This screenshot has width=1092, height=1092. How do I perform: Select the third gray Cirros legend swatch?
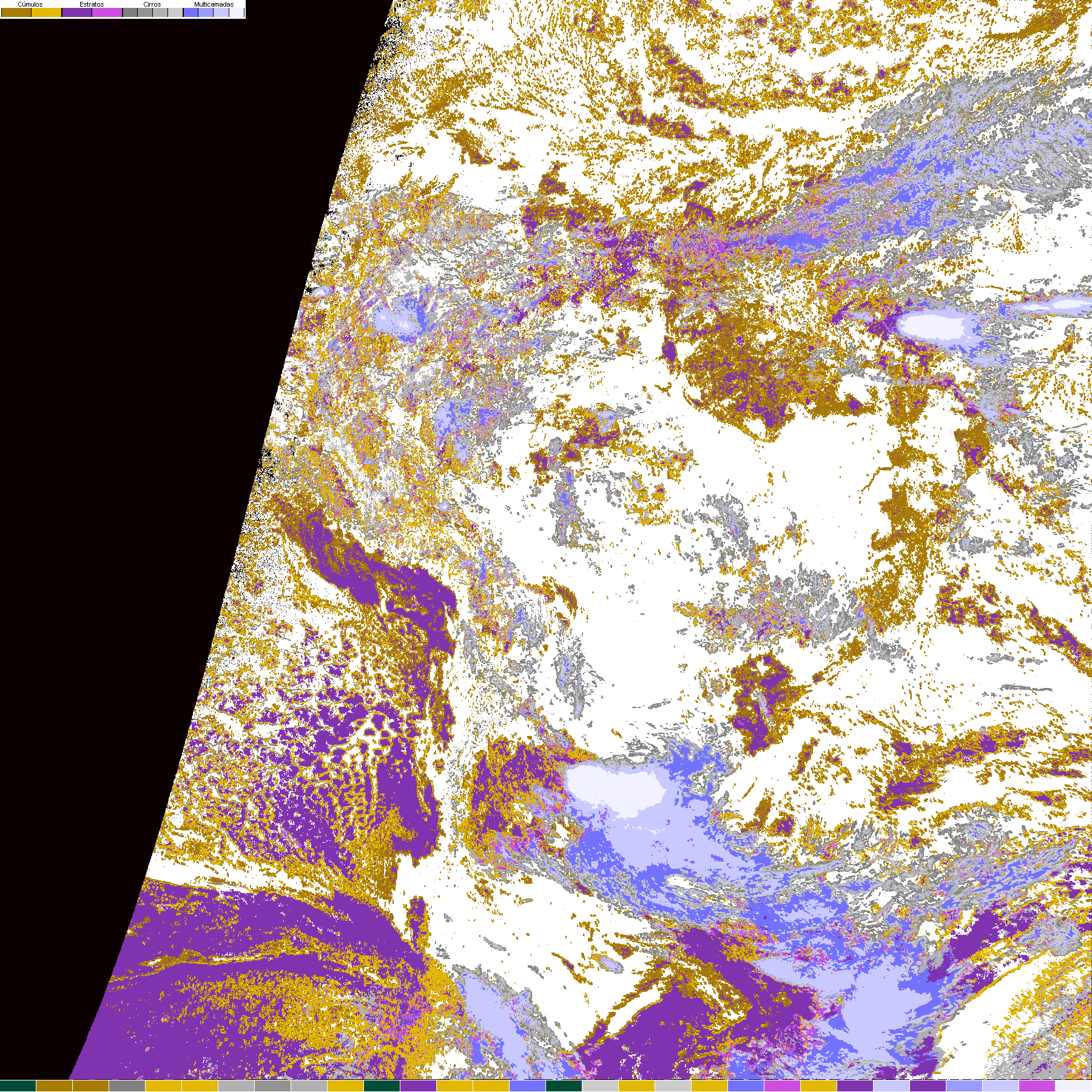160,12
